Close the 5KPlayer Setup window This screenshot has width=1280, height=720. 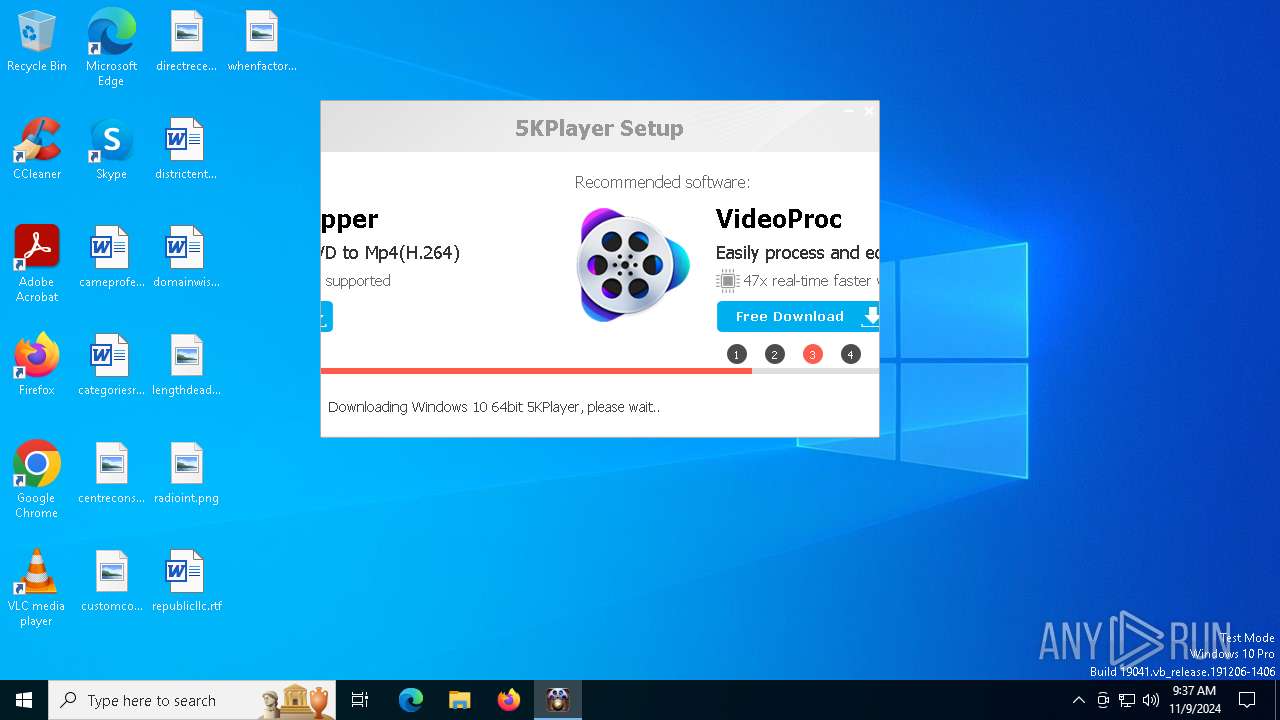coord(868,111)
